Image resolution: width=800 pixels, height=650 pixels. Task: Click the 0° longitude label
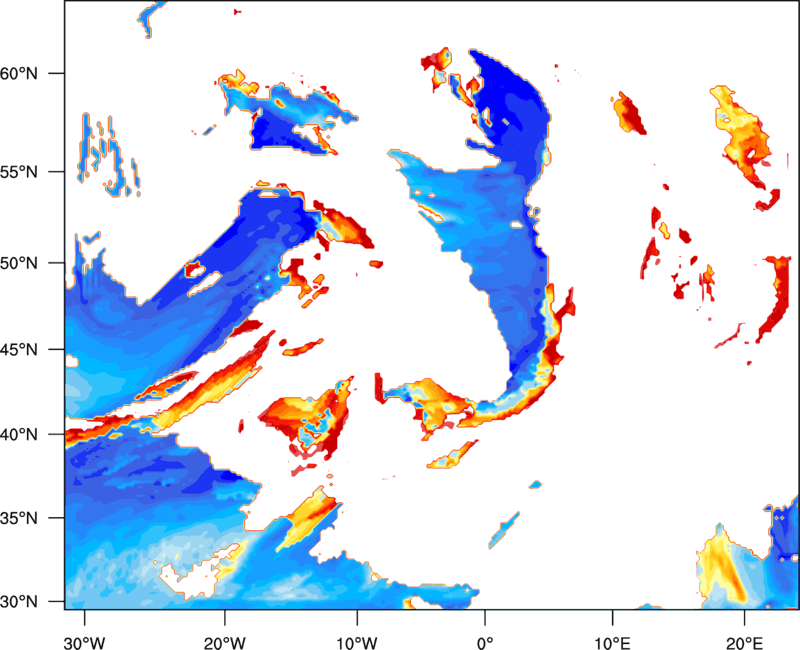click(x=485, y=643)
